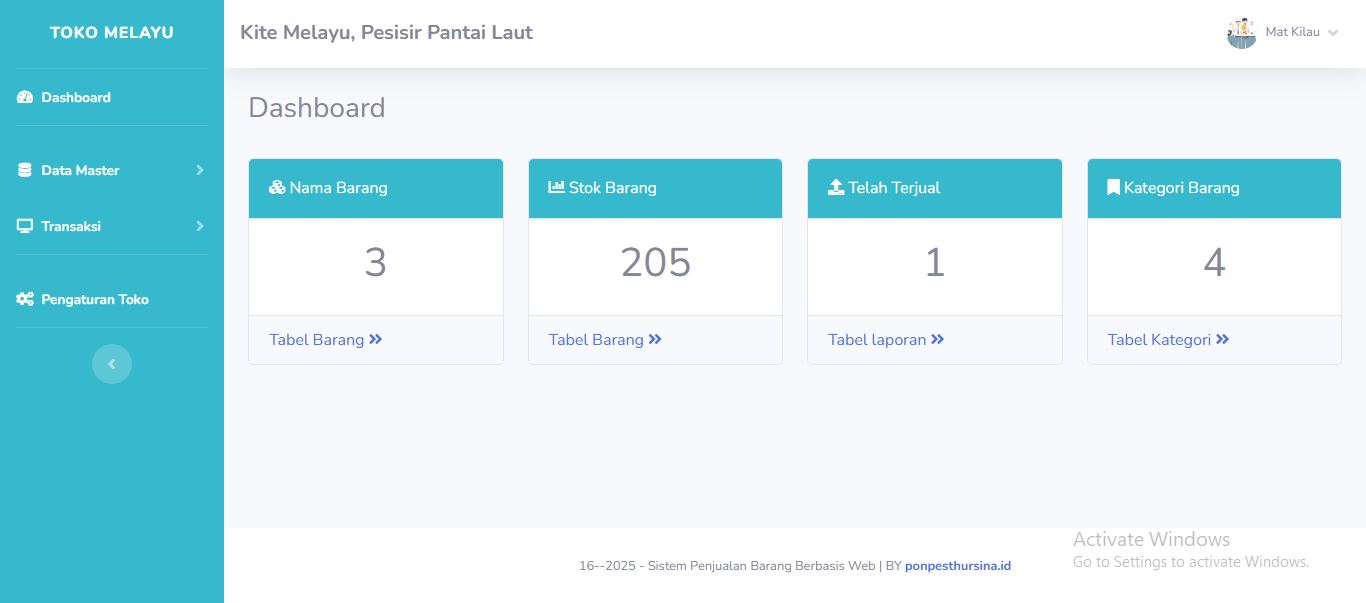1366x603 pixels.
Task: Click the bar chart icon on the Stok Barang card
Action: click(557, 187)
